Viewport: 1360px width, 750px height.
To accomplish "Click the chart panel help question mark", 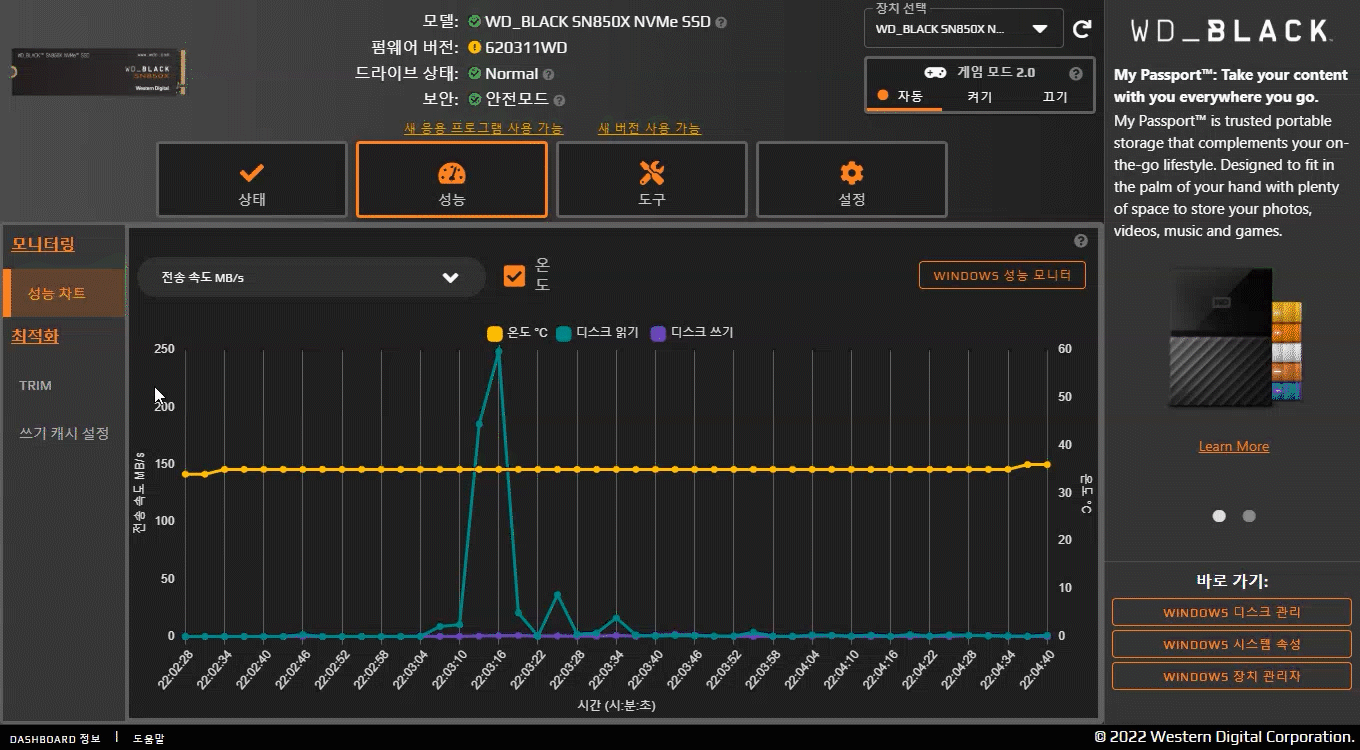I will [1081, 241].
